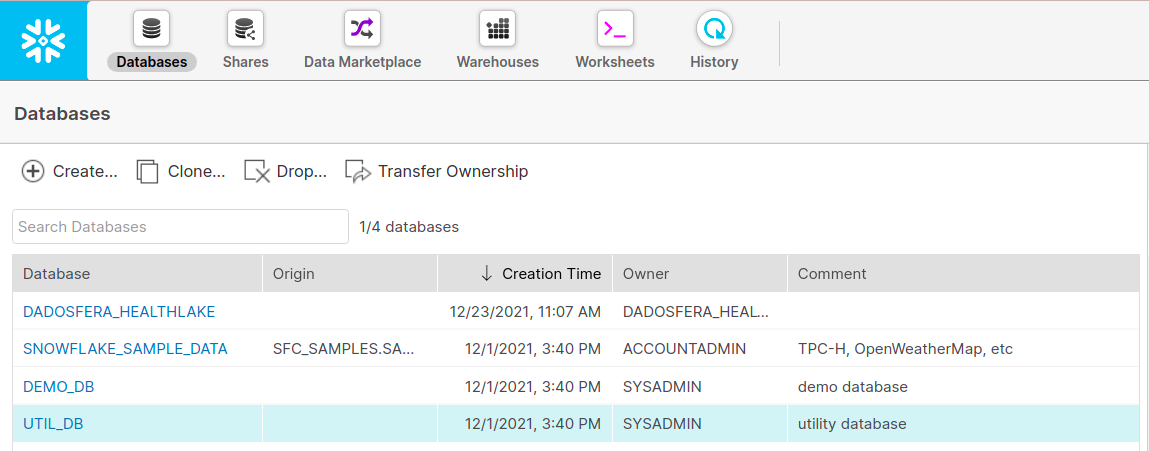Viewport: 1149px width, 451px height.
Task: Click the Clone... button text
Action: [x=196, y=172]
